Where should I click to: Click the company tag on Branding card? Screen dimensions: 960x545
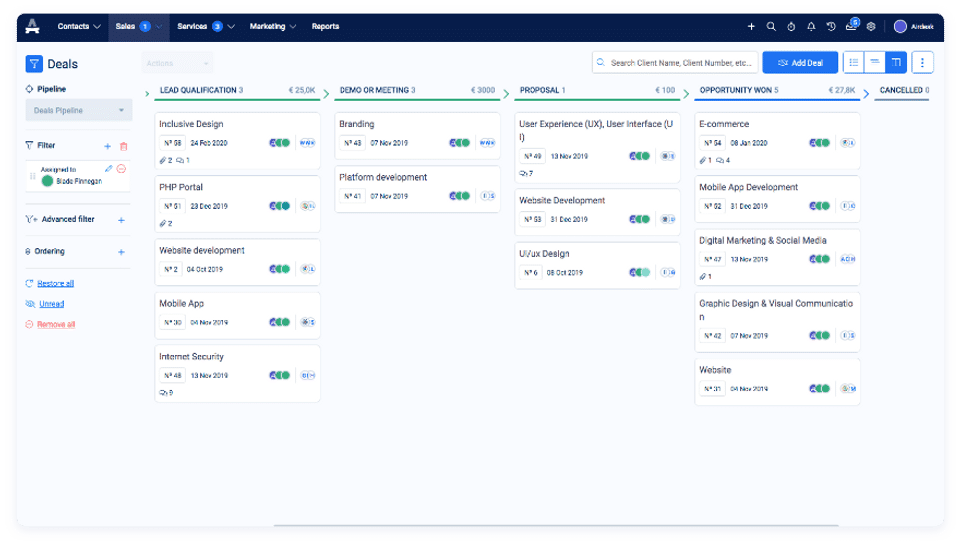[x=487, y=143]
